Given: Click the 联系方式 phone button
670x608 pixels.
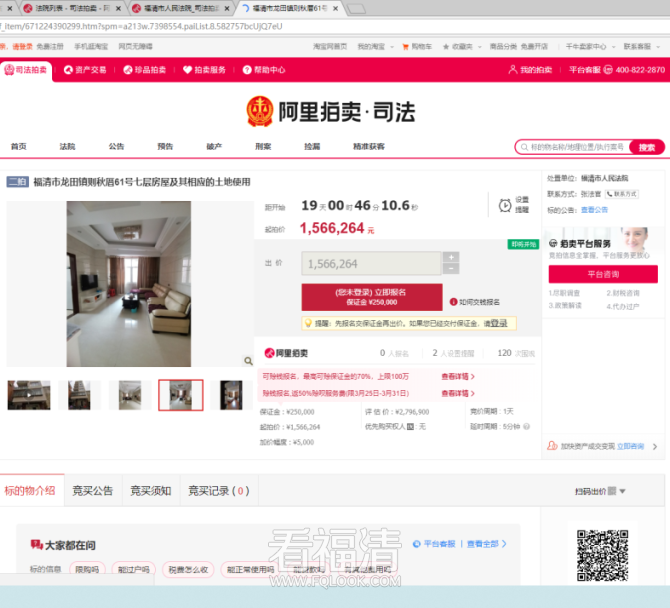Looking at the screenshot, I should click(622, 194).
